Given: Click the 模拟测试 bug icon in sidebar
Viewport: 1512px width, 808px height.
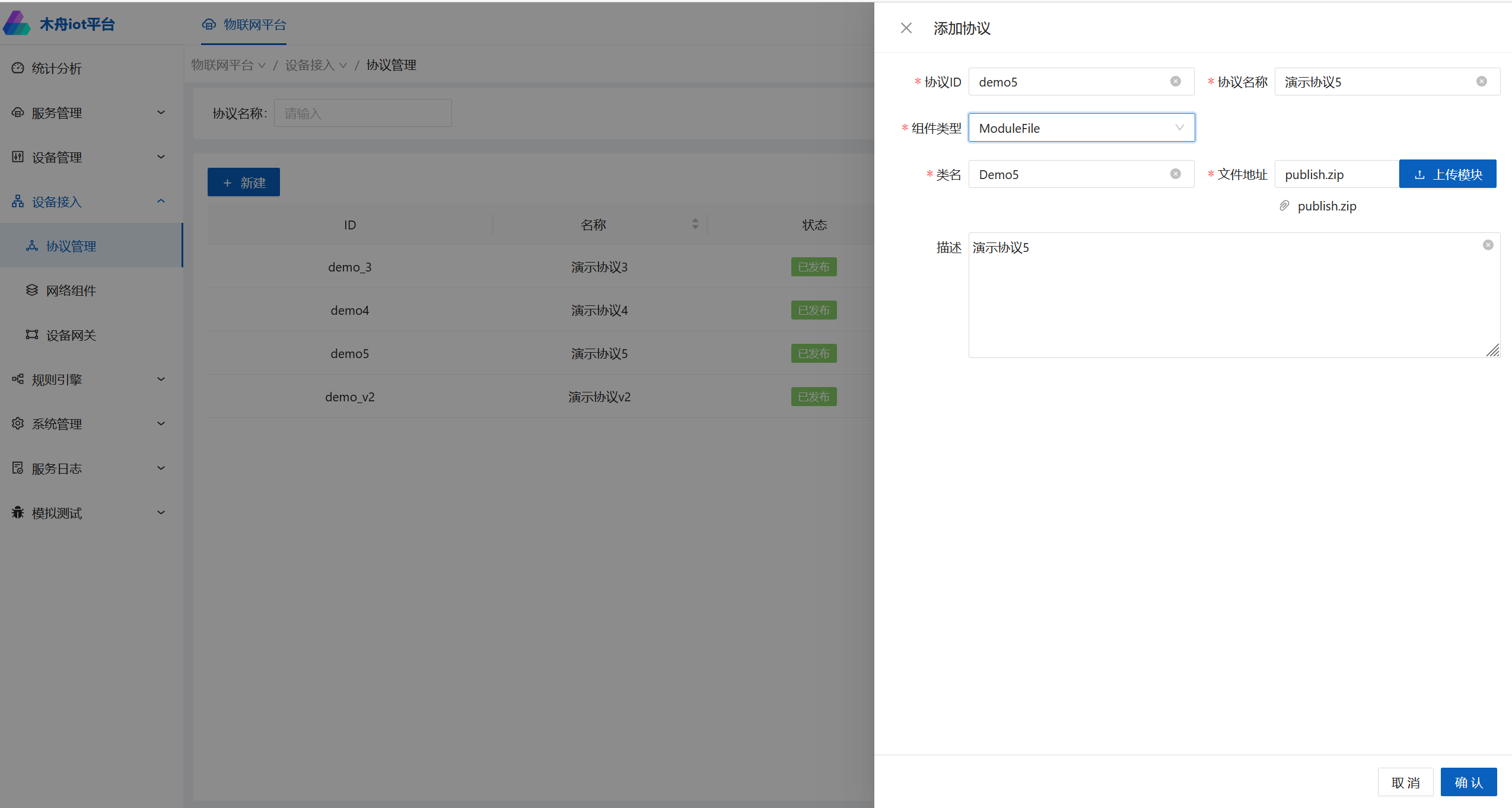Looking at the screenshot, I should pos(18,513).
